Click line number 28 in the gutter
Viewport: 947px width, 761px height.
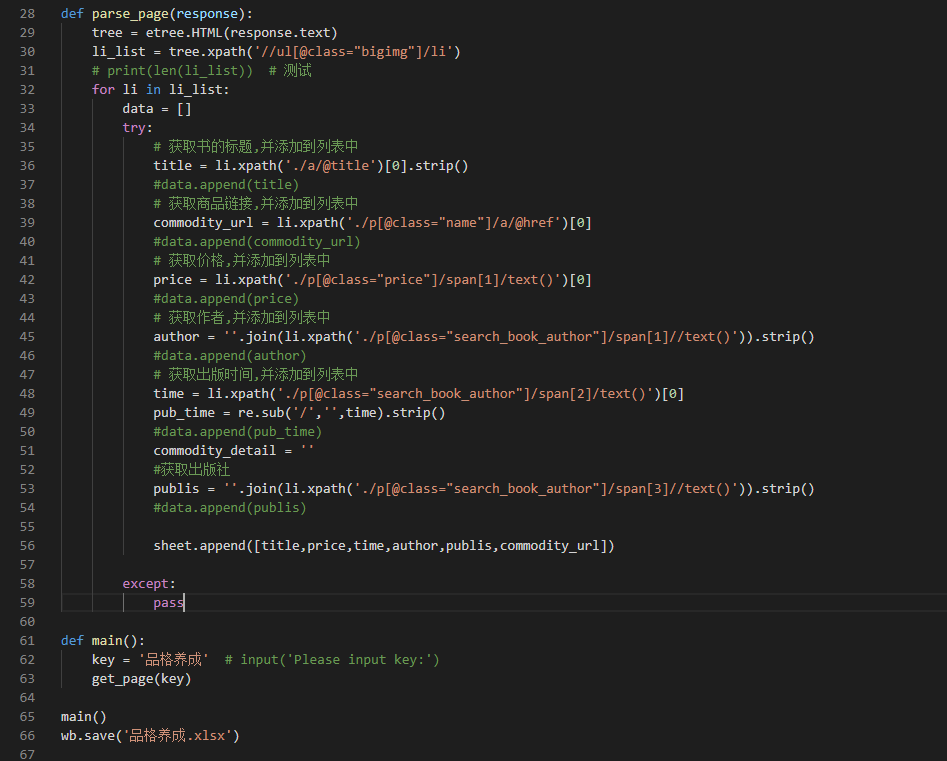[x=27, y=14]
